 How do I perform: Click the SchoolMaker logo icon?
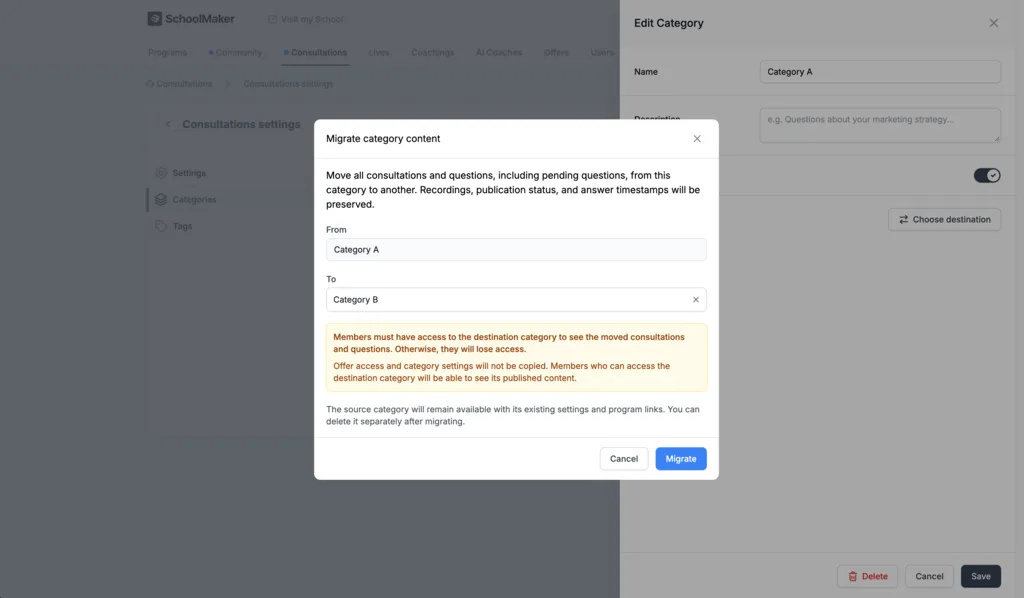click(155, 19)
